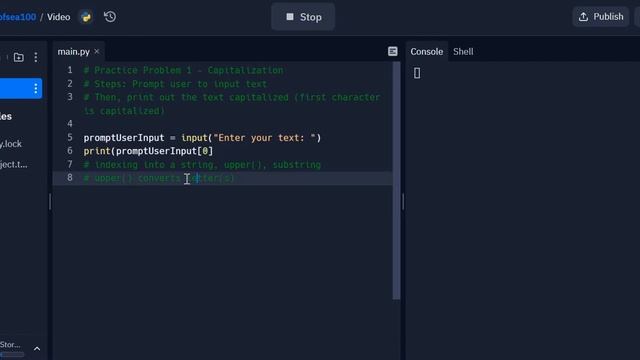
Task: Click the line 7 indexing comment
Action: click(x=202, y=165)
